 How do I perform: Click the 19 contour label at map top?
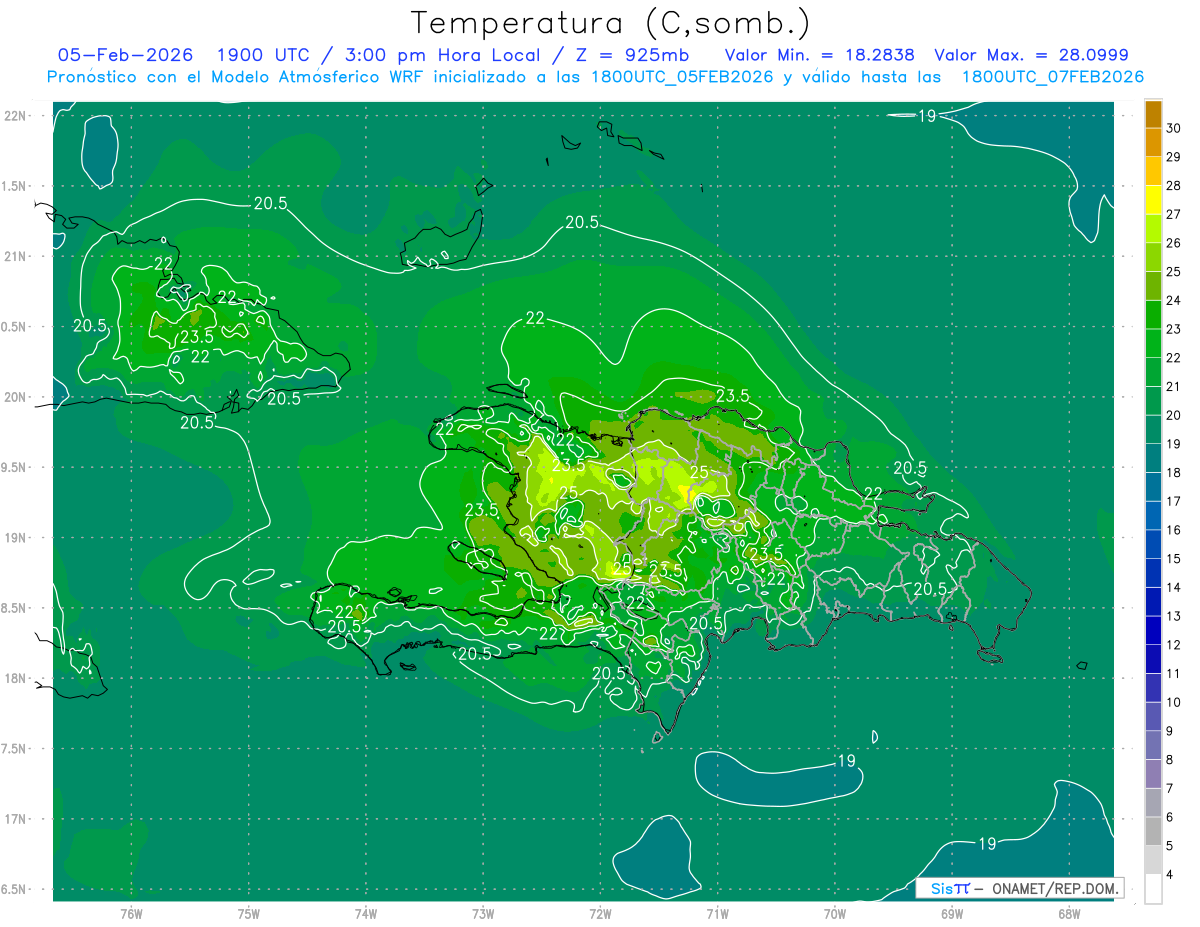pyautogui.click(x=926, y=116)
